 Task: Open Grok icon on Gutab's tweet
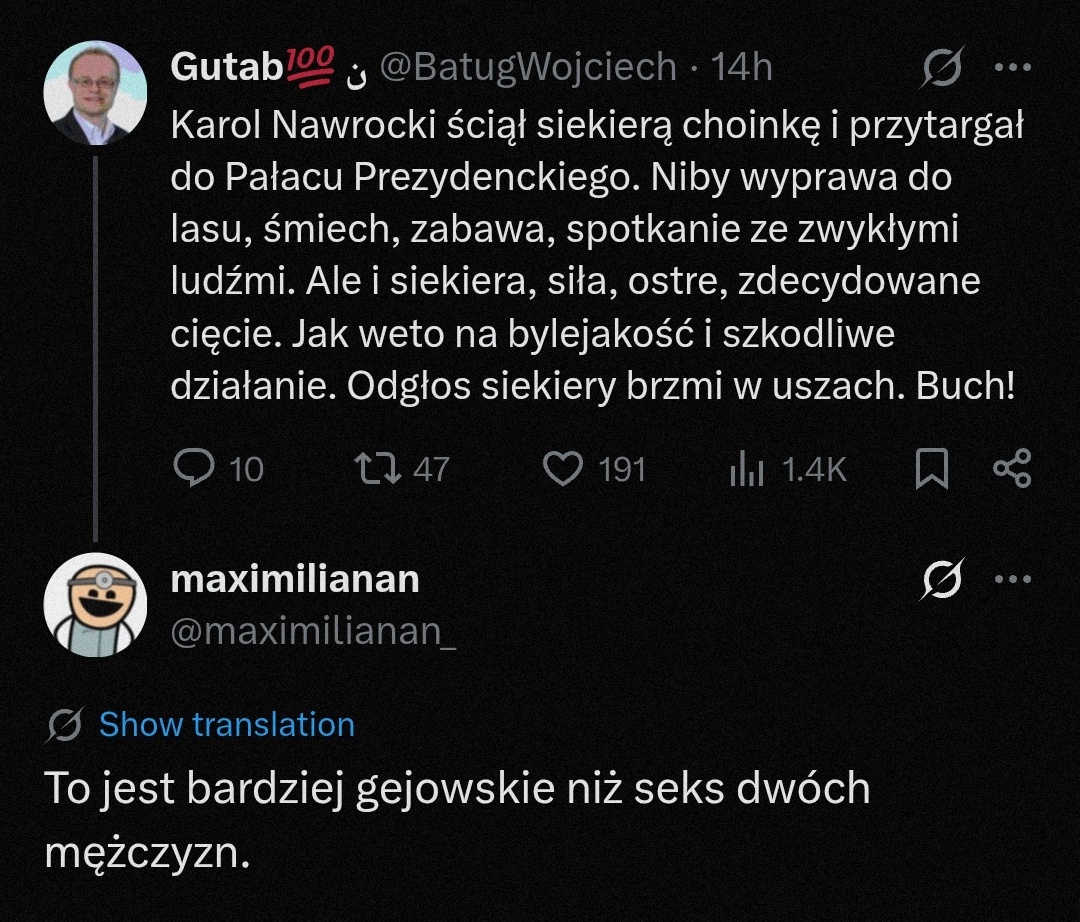[941, 69]
